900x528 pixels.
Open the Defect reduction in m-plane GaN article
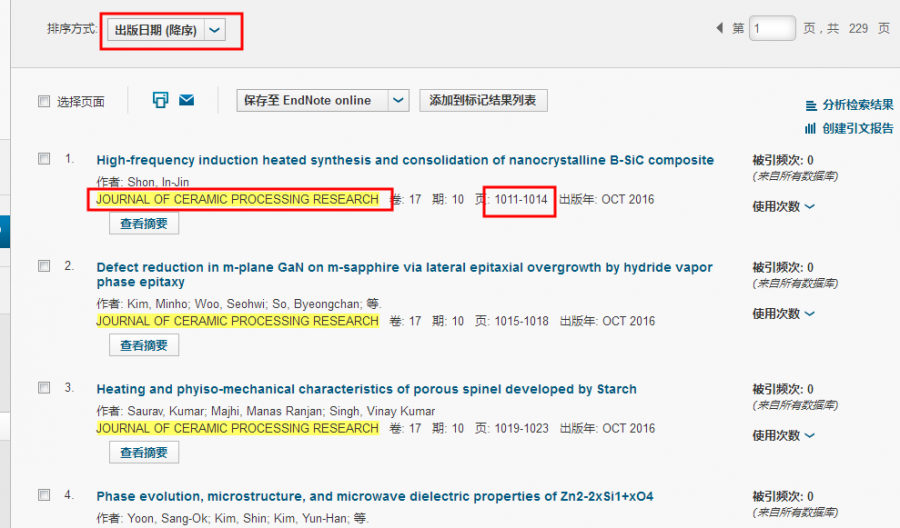coord(404,274)
